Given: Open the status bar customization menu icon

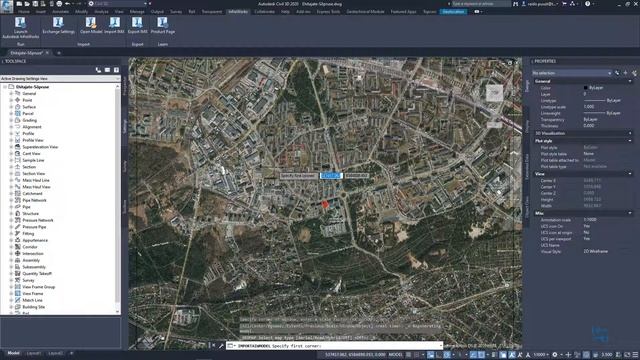Looking at the screenshot, I should 635,355.
